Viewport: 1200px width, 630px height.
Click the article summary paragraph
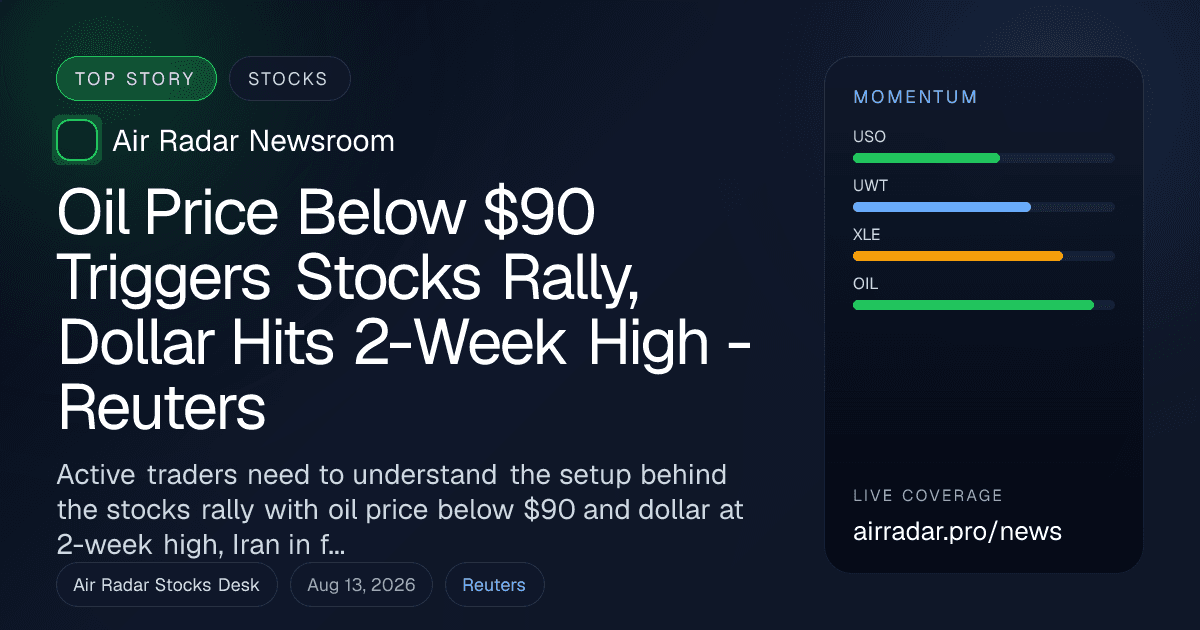click(400, 508)
